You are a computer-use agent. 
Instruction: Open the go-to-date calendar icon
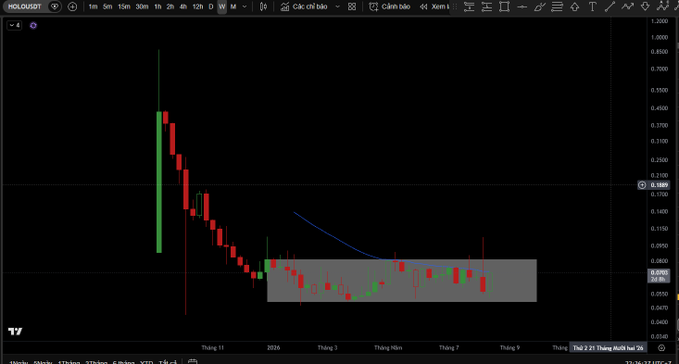pyautogui.click(x=193, y=361)
